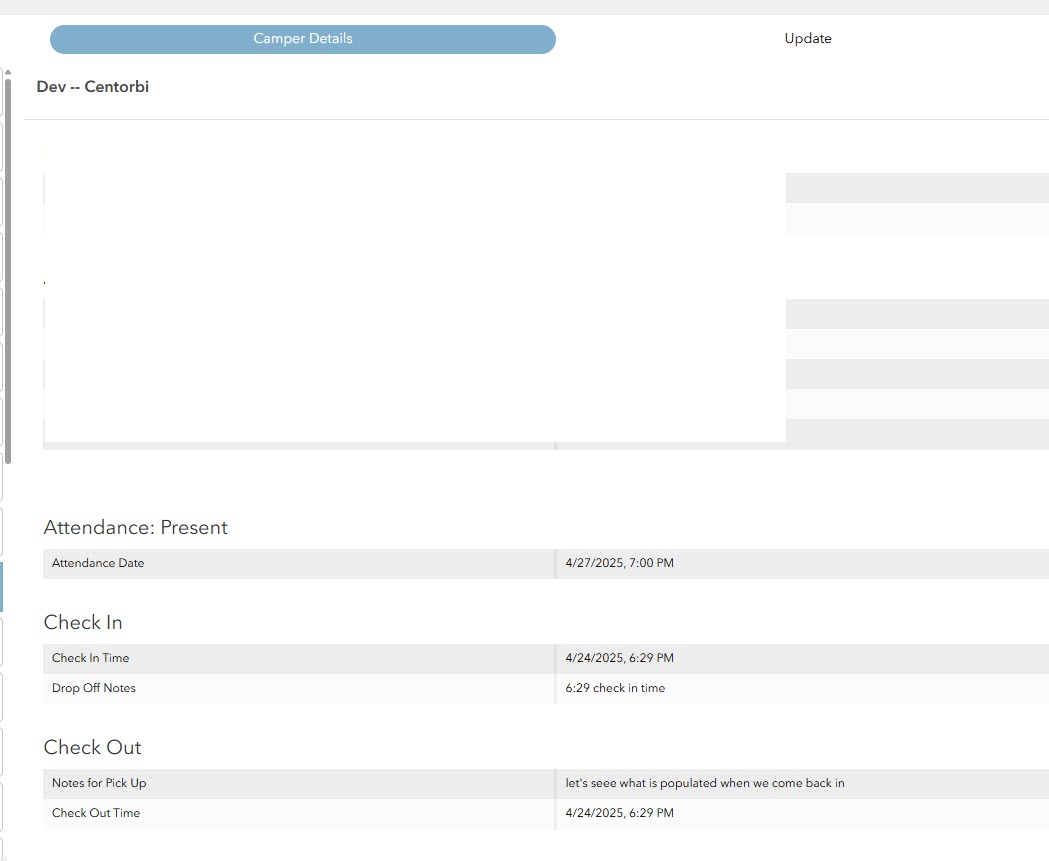
Task: Select the Check Out Time value
Action: [x=619, y=814]
